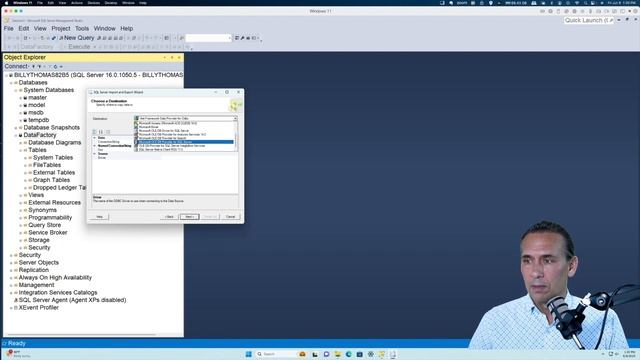Screen dimensions: 640x360
Task: Select the Synonyms folder
Action: pos(42,210)
